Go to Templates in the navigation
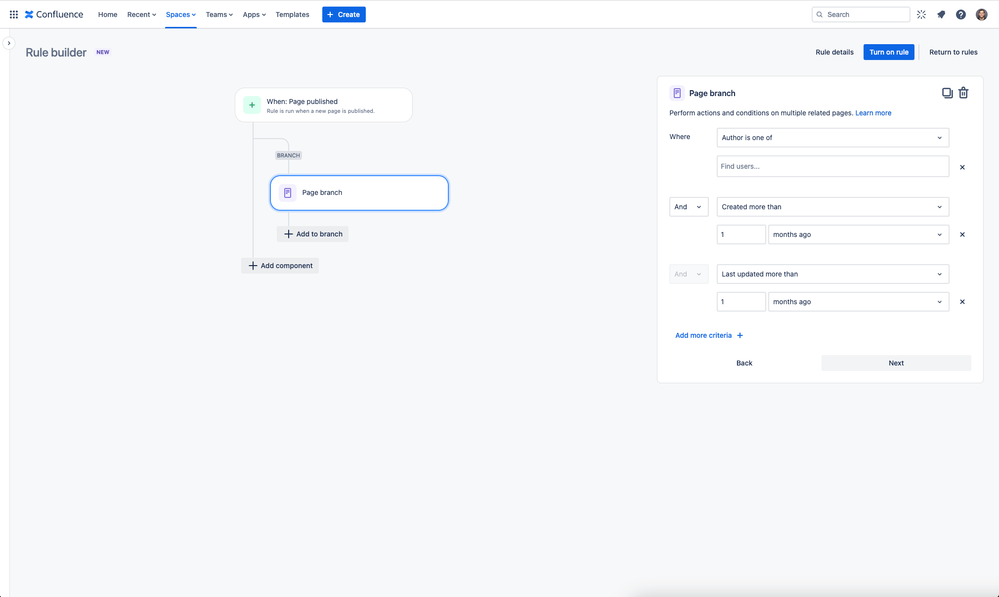Viewport: 999px width, 597px height. click(x=292, y=14)
